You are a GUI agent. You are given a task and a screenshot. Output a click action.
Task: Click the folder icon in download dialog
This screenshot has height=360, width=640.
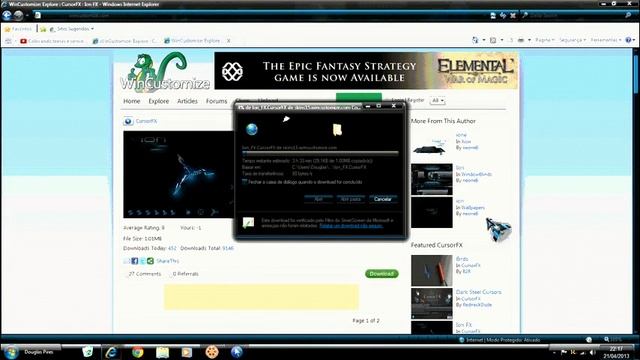[x=337, y=130]
